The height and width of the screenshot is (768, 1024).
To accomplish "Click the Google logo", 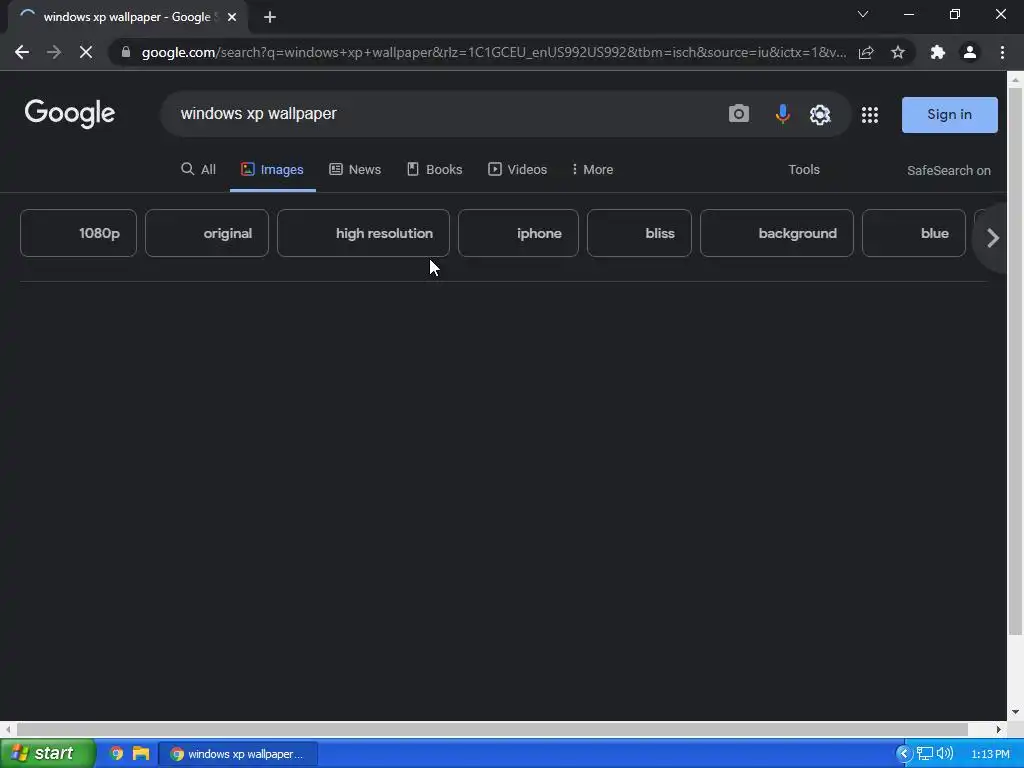I will 70,114.
